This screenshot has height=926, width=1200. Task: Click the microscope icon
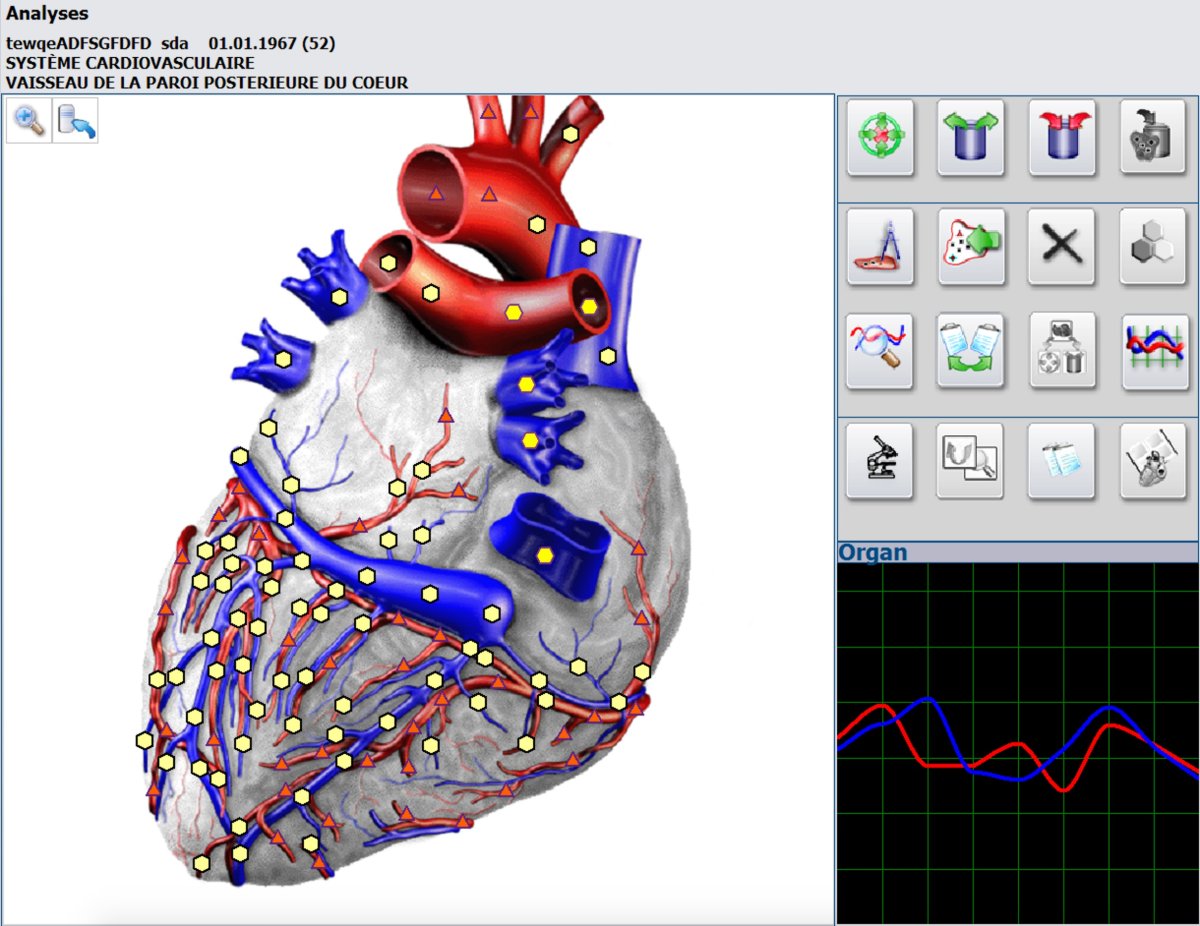[x=880, y=461]
